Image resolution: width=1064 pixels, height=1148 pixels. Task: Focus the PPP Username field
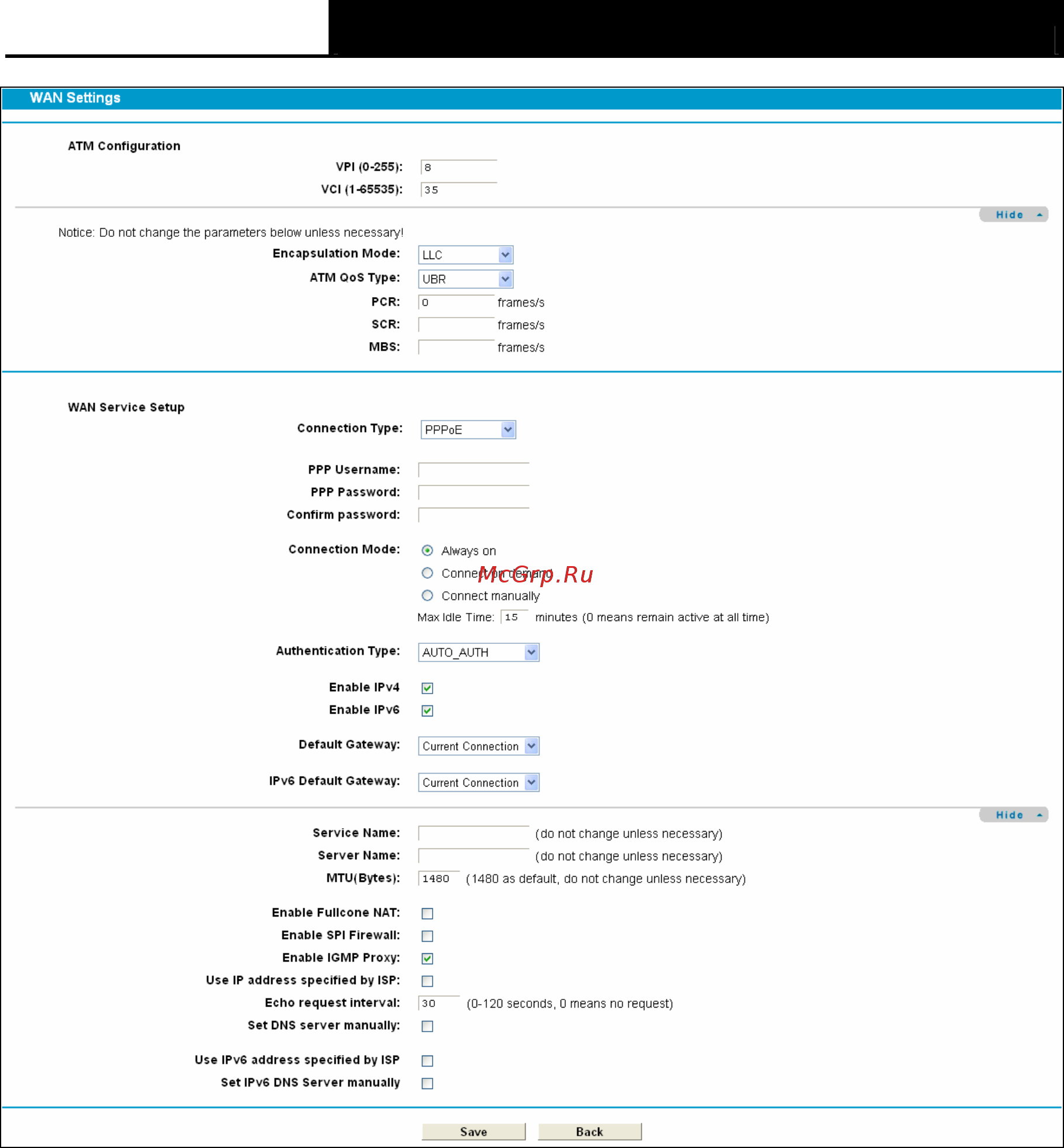(x=474, y=470)
